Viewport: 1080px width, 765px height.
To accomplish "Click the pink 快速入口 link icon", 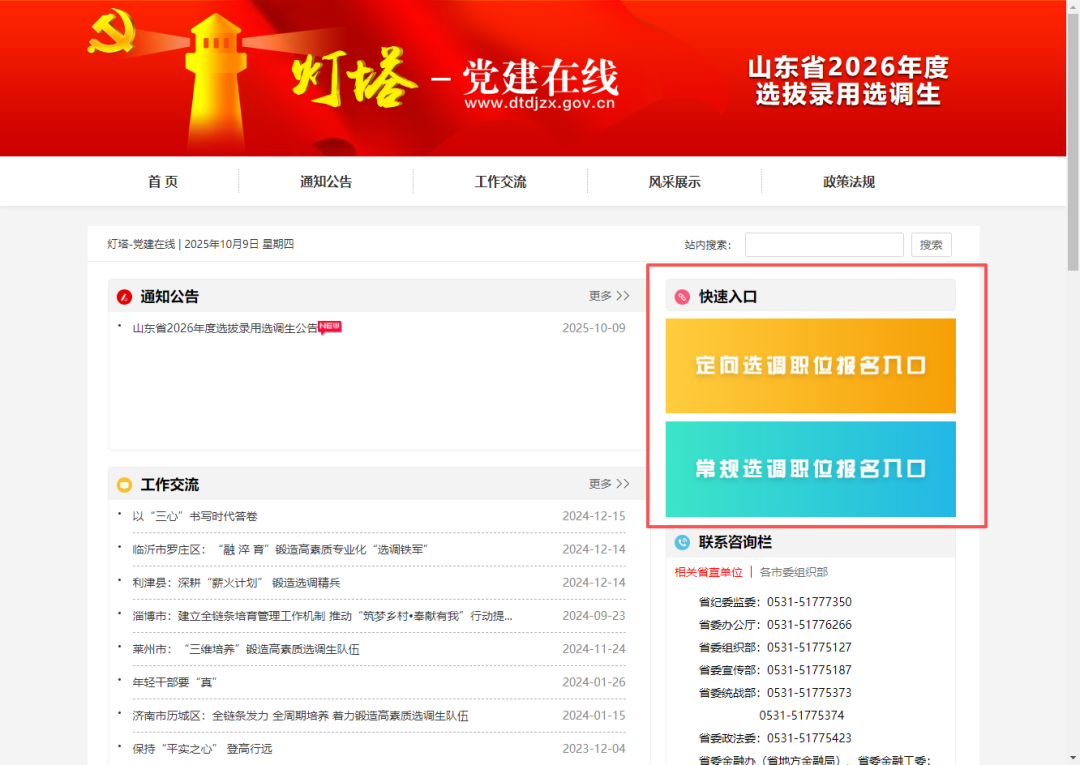I will (682, 297).
